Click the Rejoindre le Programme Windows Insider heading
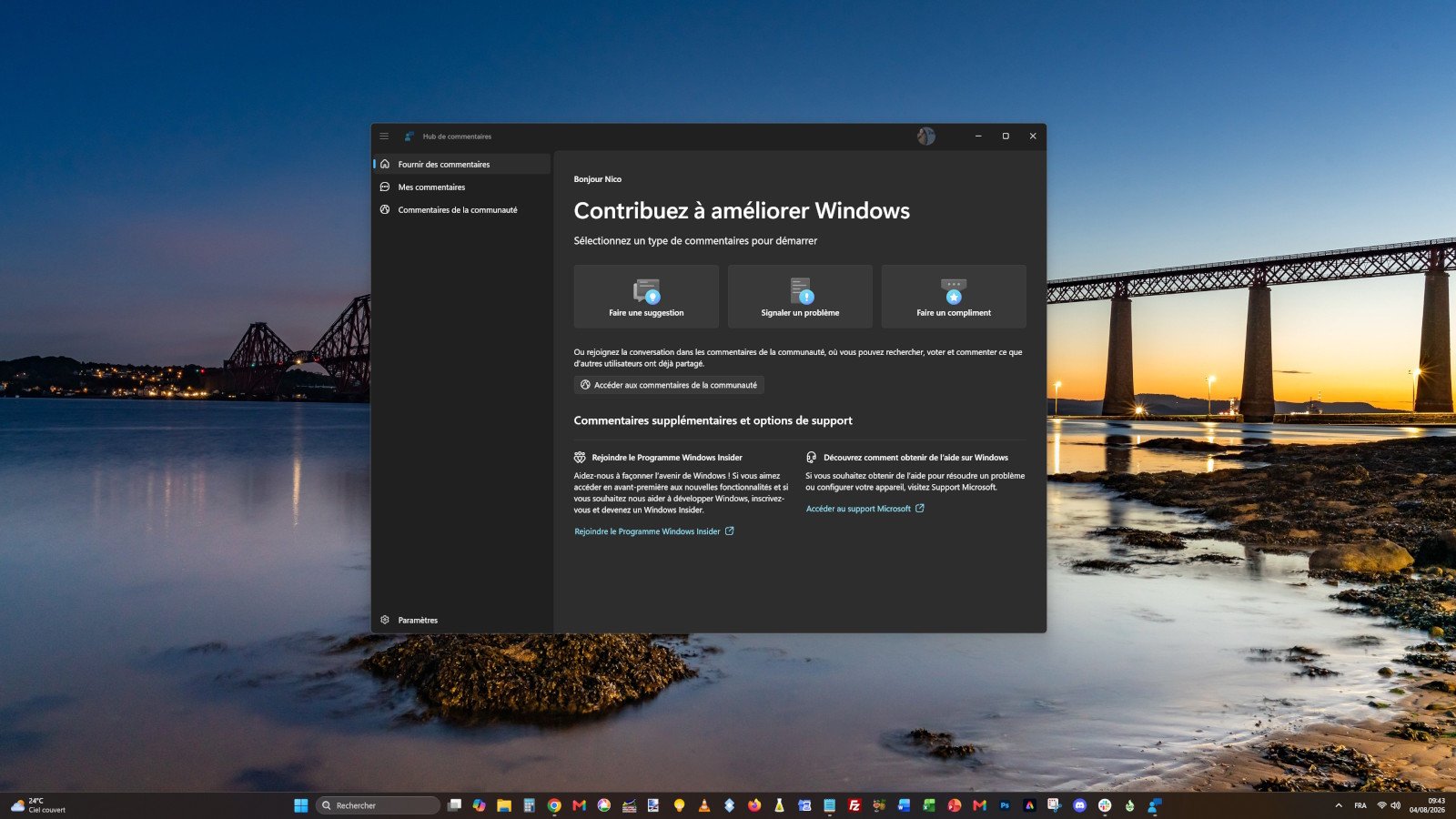The image size is (1456, 819). click(667, 458)
